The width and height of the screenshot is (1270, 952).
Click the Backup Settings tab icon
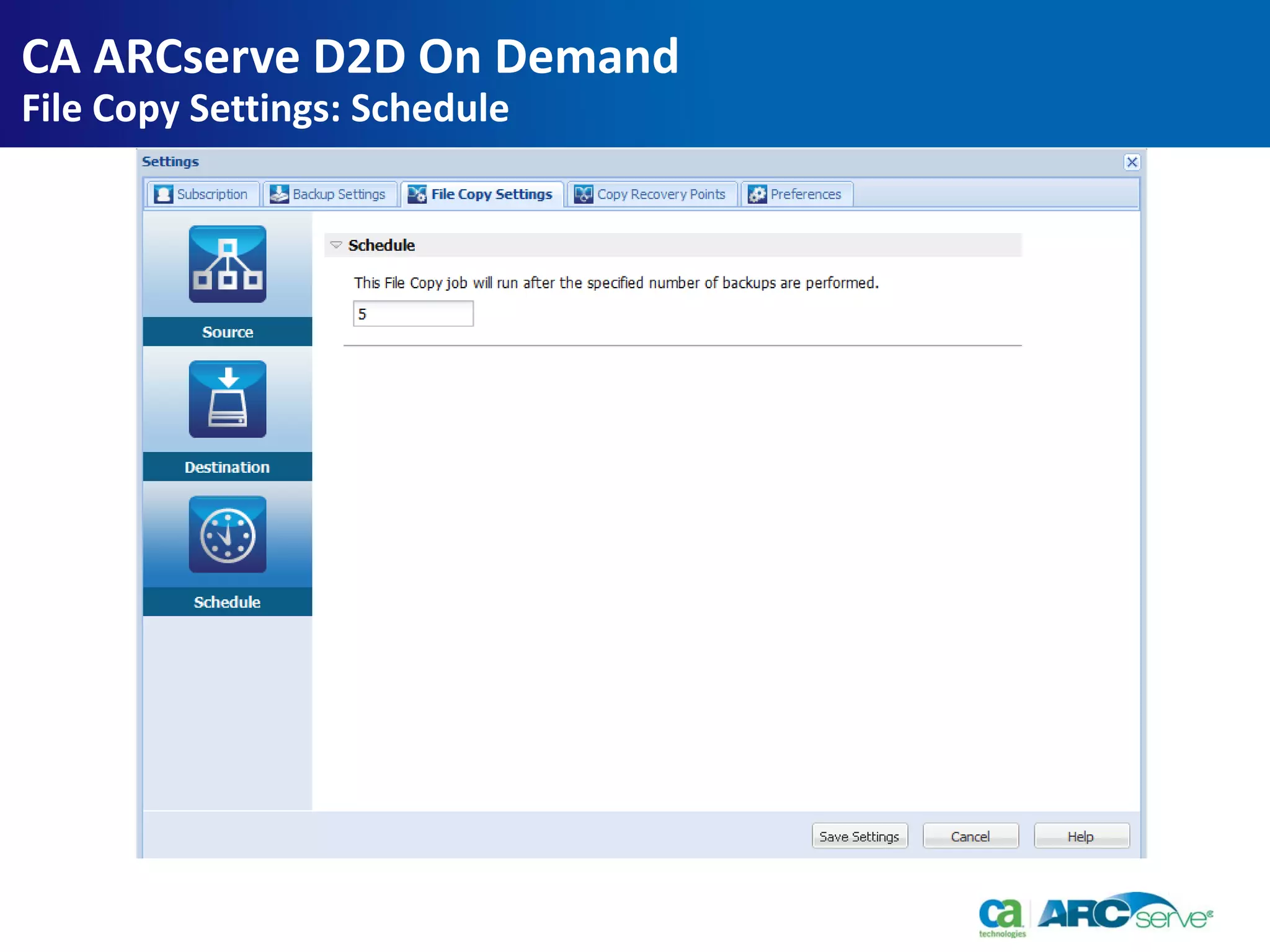pyautogui.click(x=279, y=194)
